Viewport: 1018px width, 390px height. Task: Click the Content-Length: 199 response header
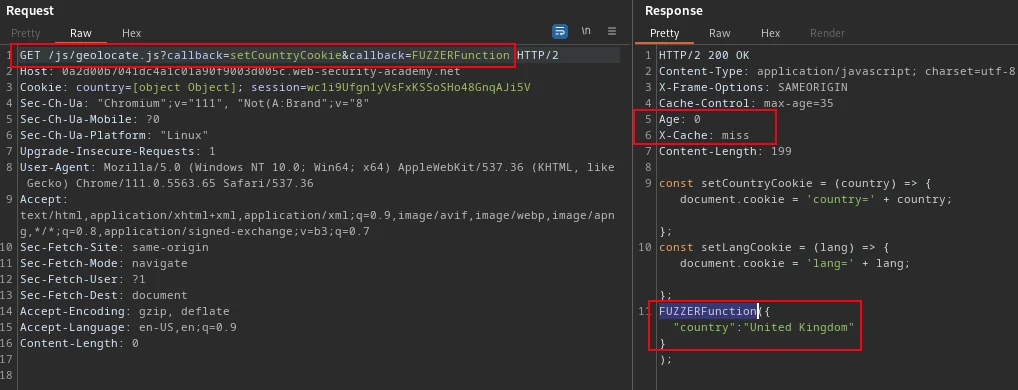pos(725,151)
